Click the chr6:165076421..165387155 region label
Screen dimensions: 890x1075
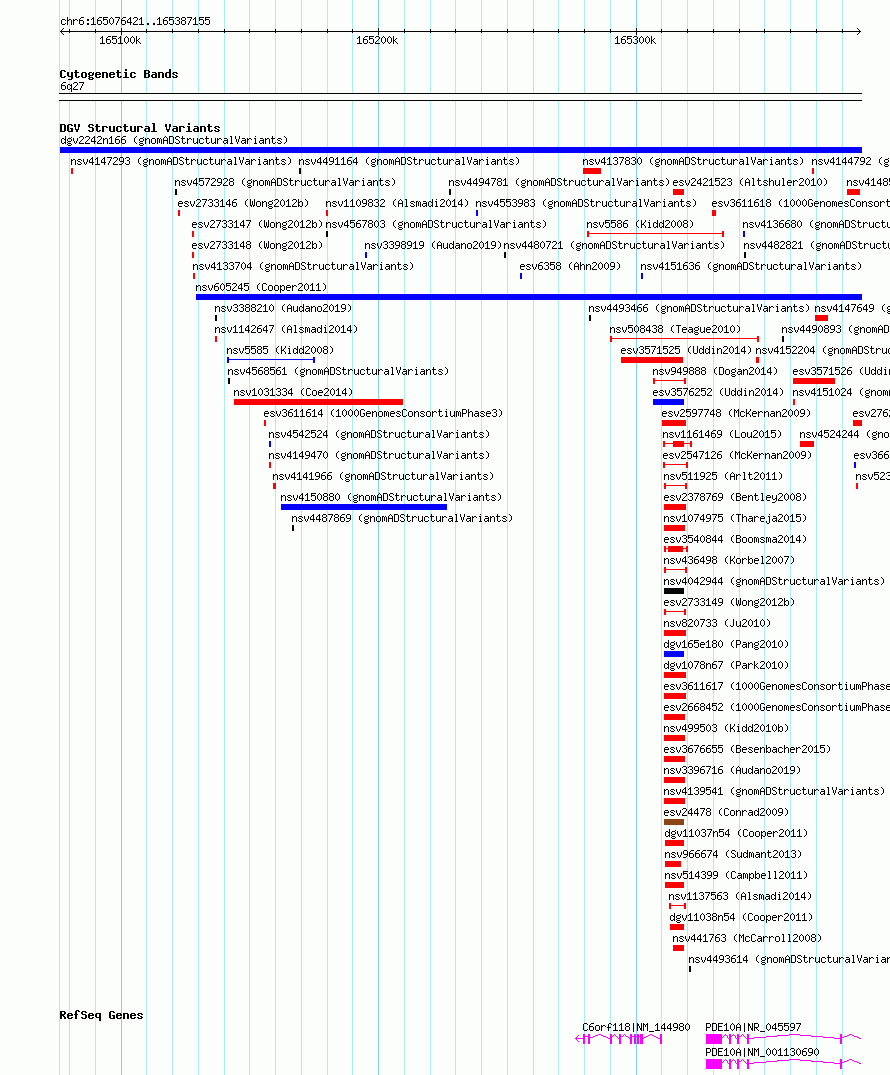135,21
